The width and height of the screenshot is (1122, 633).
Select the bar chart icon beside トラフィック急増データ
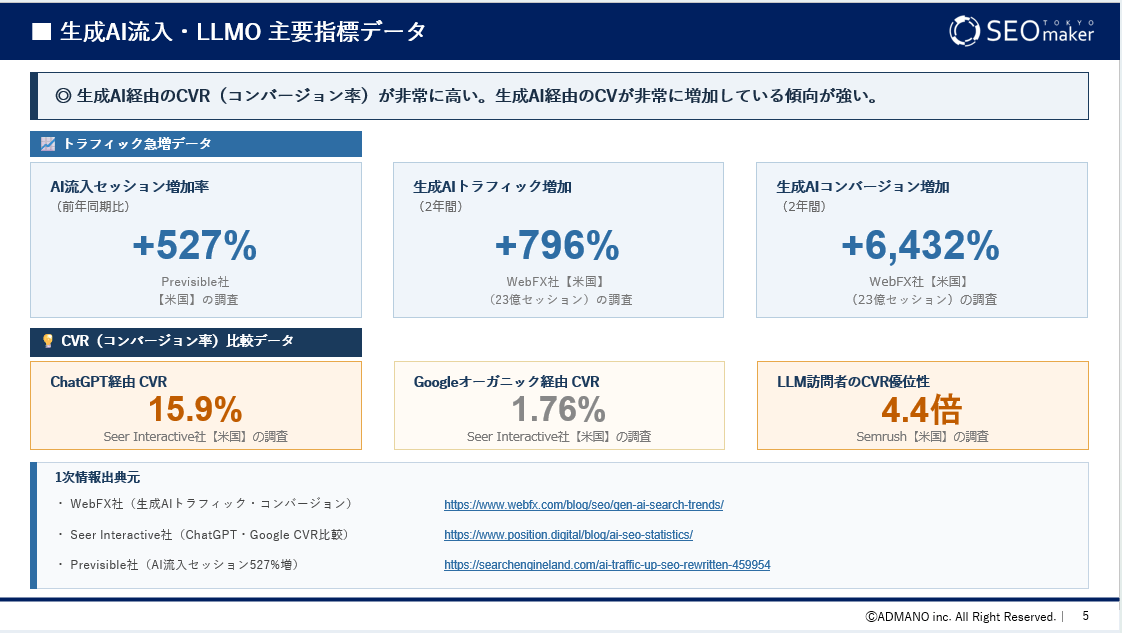[x=47, y=144]
